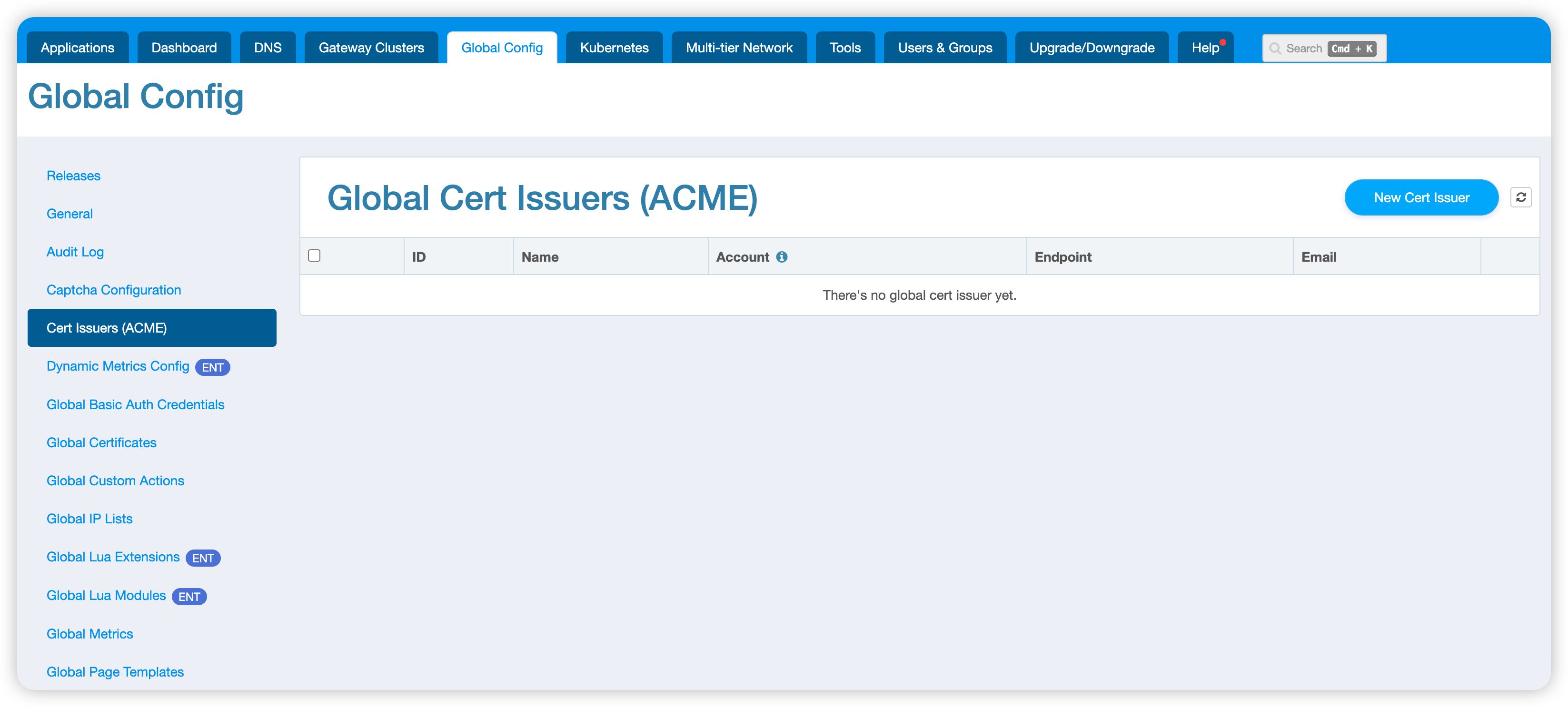Focus the Search input field
The height and width of the screenshot is (707, 1568).
(1303, 49)
